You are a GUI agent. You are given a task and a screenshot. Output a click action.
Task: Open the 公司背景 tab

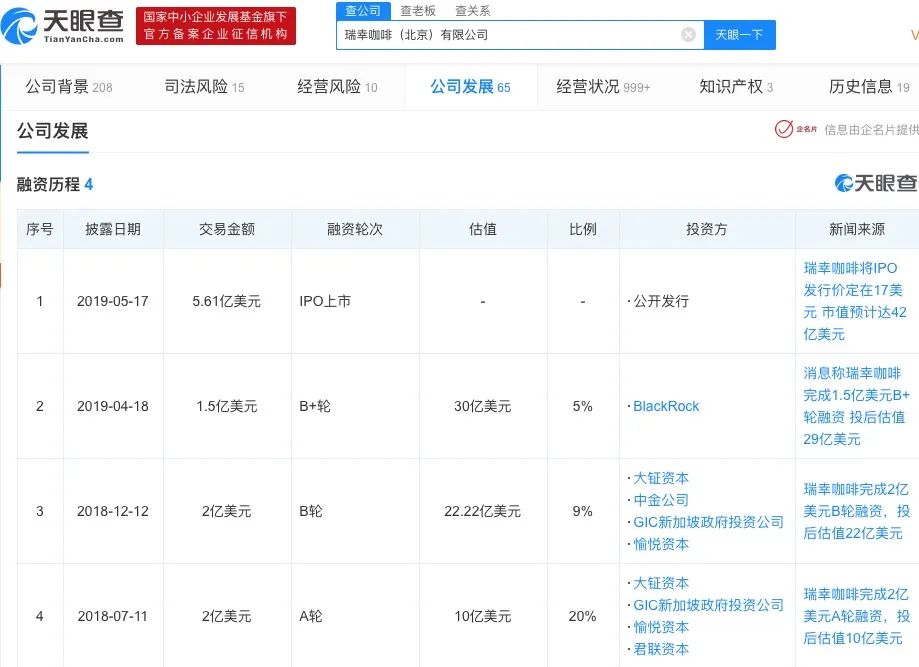coord(69,87)
